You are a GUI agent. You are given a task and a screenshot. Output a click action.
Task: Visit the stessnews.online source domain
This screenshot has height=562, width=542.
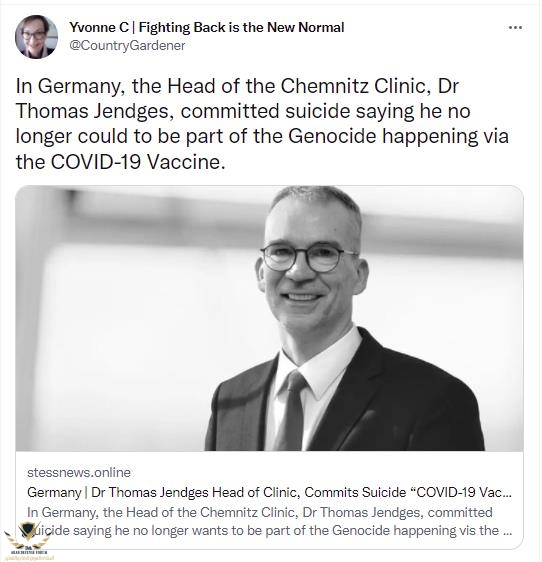pos(79,473)
